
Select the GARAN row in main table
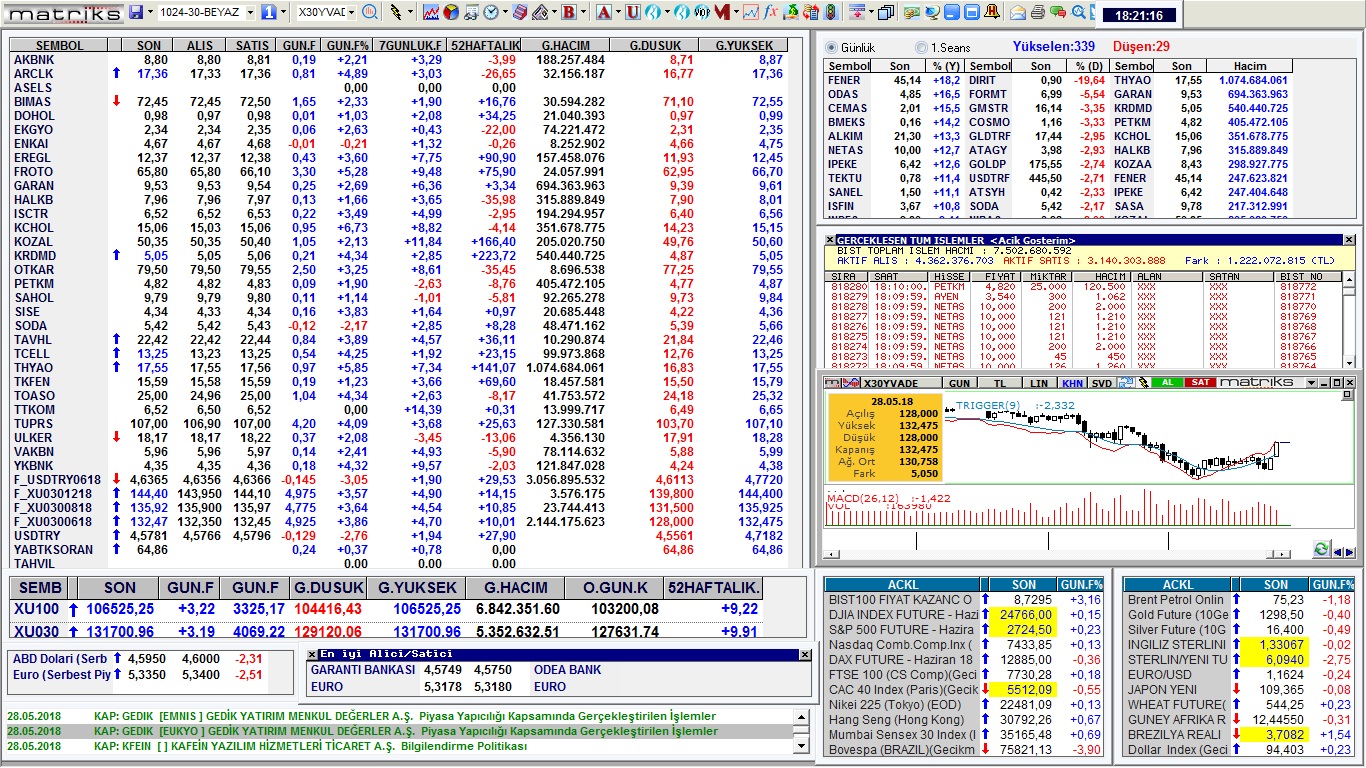pos(398,186)
